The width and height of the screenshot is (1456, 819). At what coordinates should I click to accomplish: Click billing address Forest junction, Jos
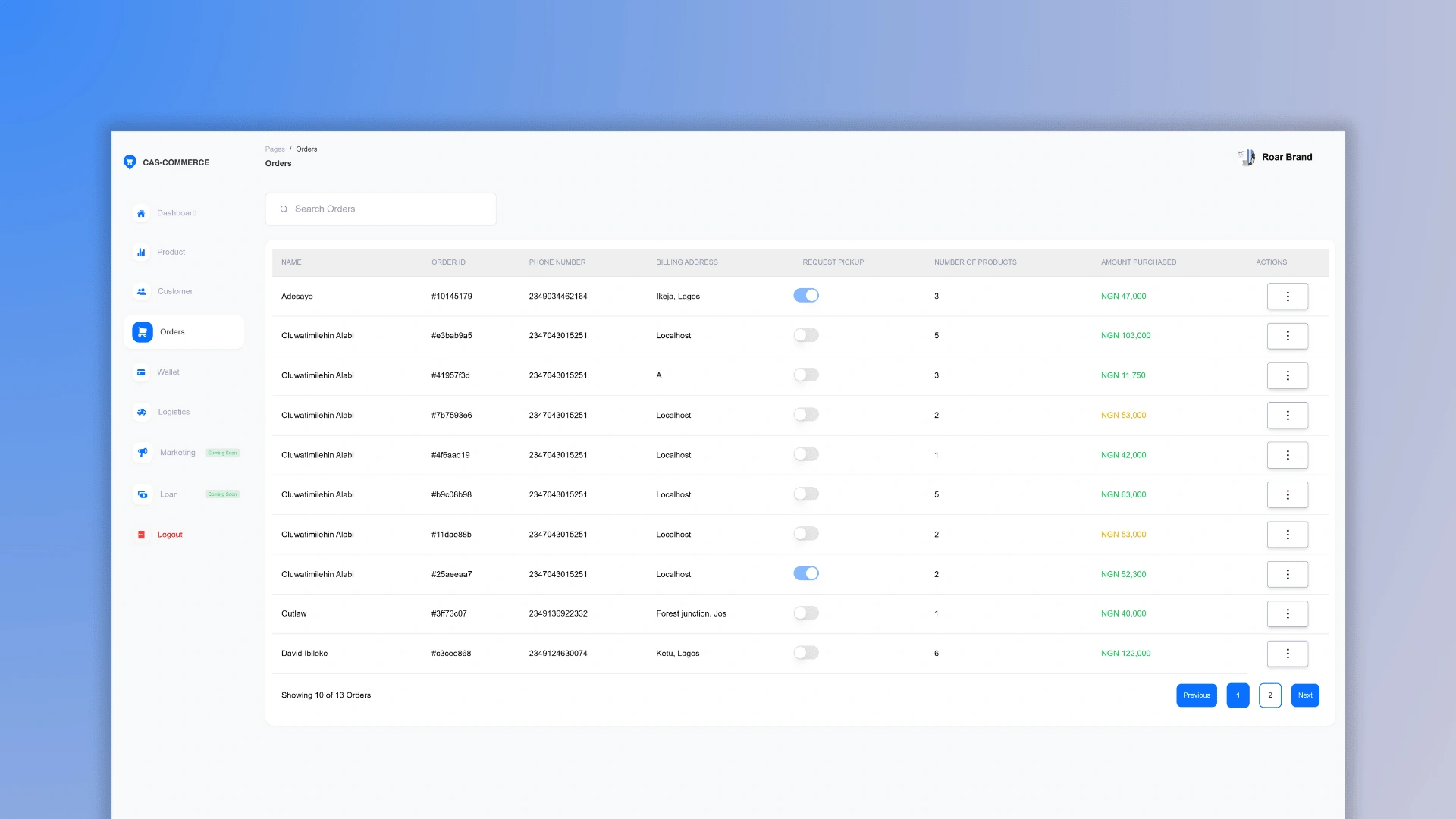pos(691,614)
